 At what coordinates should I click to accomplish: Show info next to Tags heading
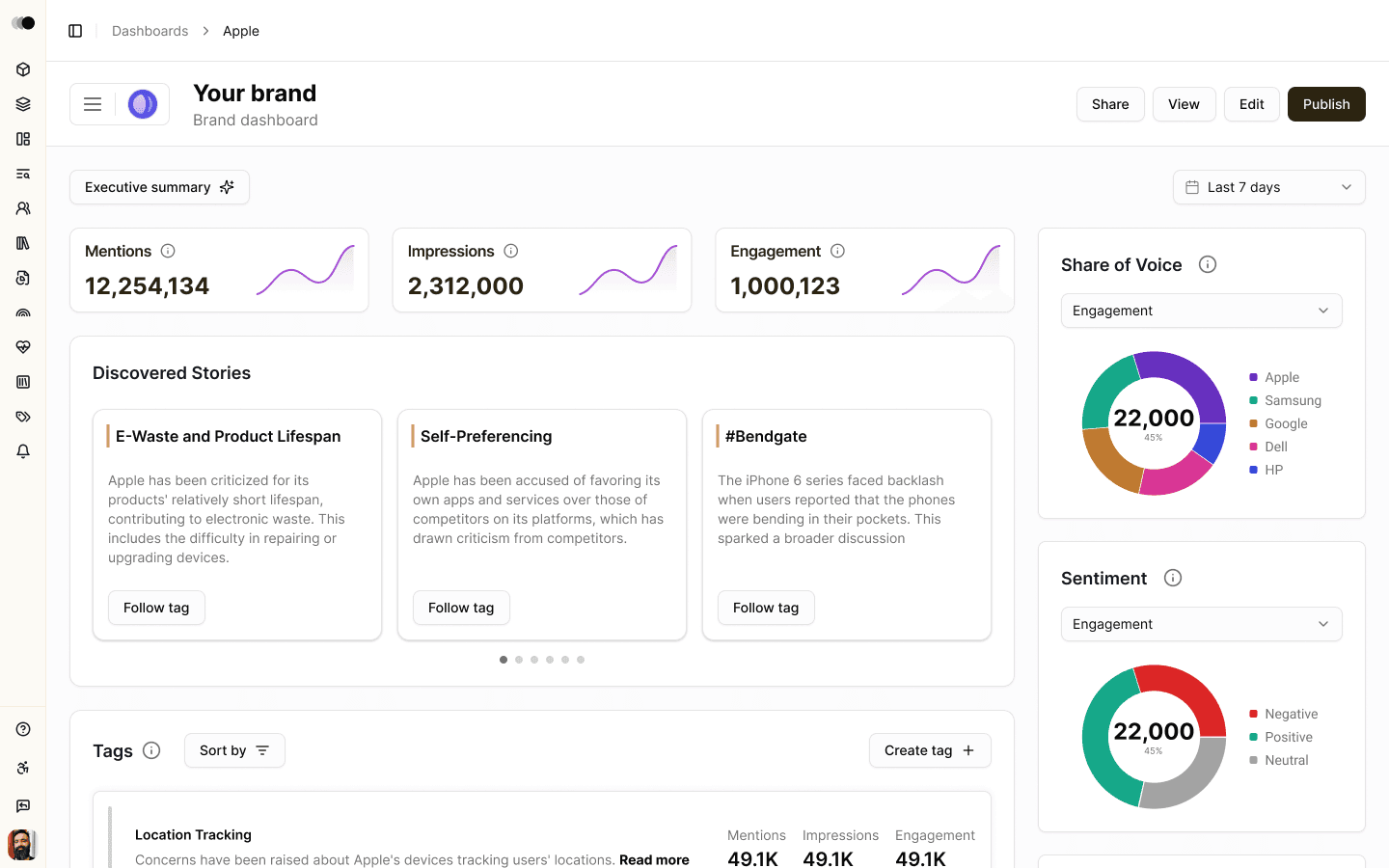(151, 750)
